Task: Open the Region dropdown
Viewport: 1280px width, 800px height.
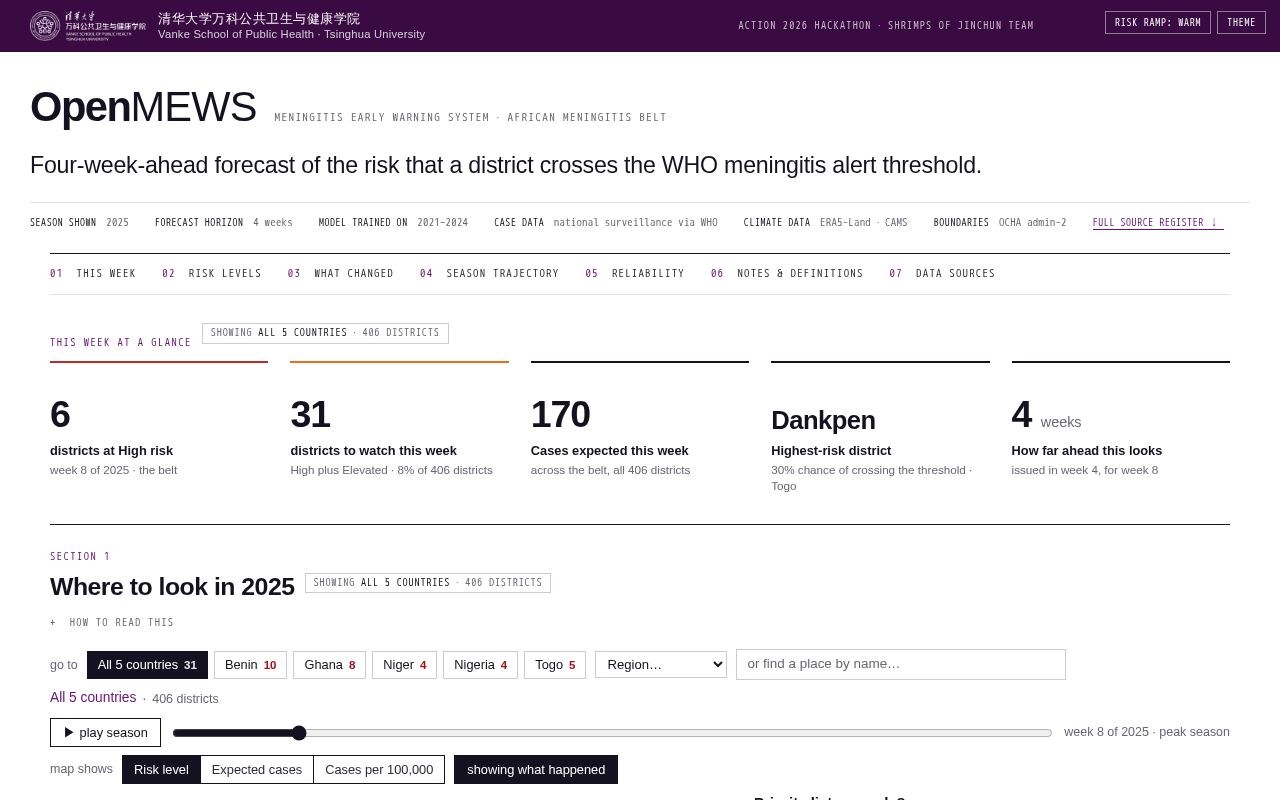Action: point(661,665)
